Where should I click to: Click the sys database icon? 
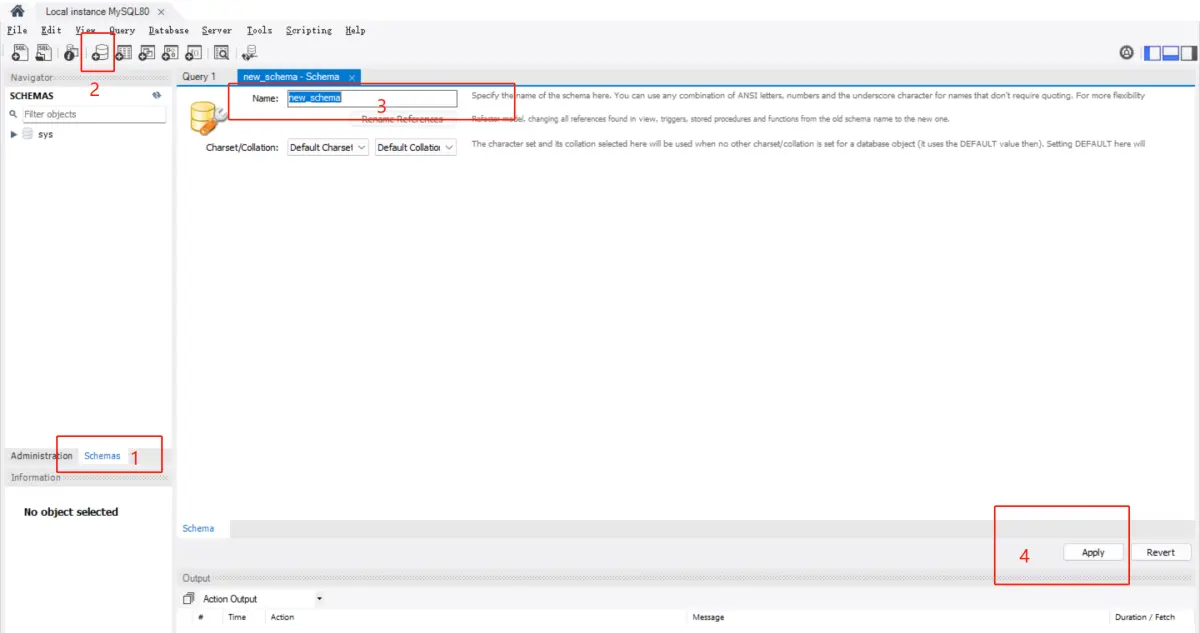click(x=28, y=134)
